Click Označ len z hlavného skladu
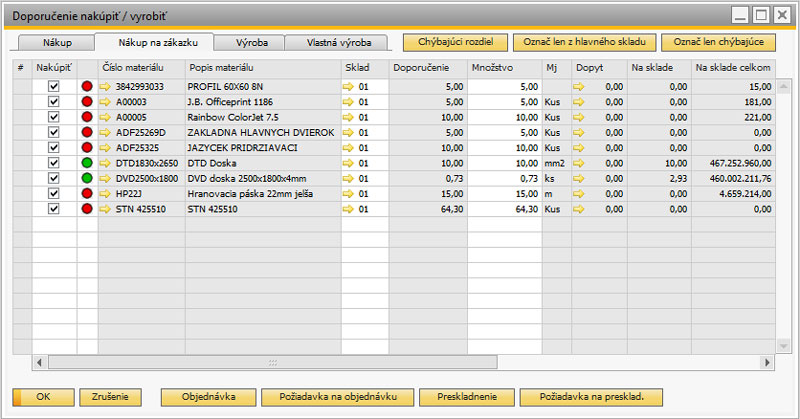The width and height of the screenshot is (800, 419). pyautogui.click(x=585, y=43)
